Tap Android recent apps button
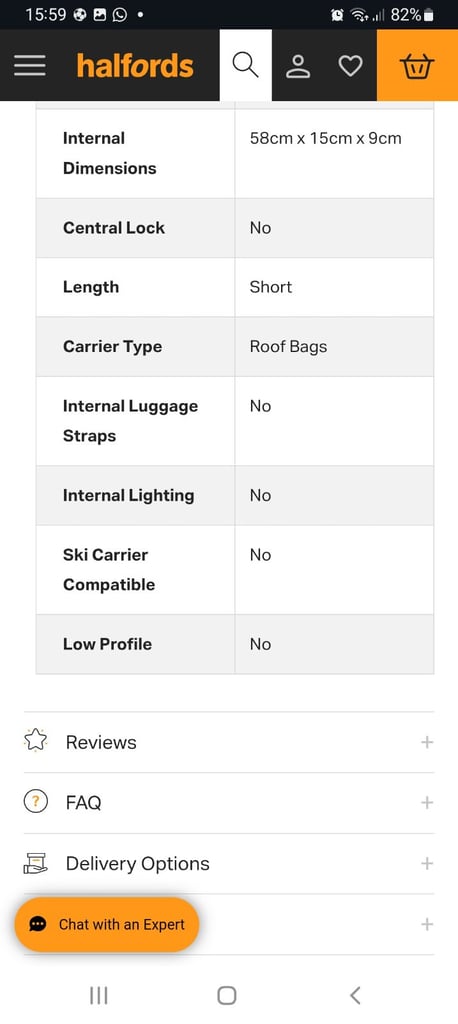The width and height of the screenshot is (458, 1024). [99, 995]
